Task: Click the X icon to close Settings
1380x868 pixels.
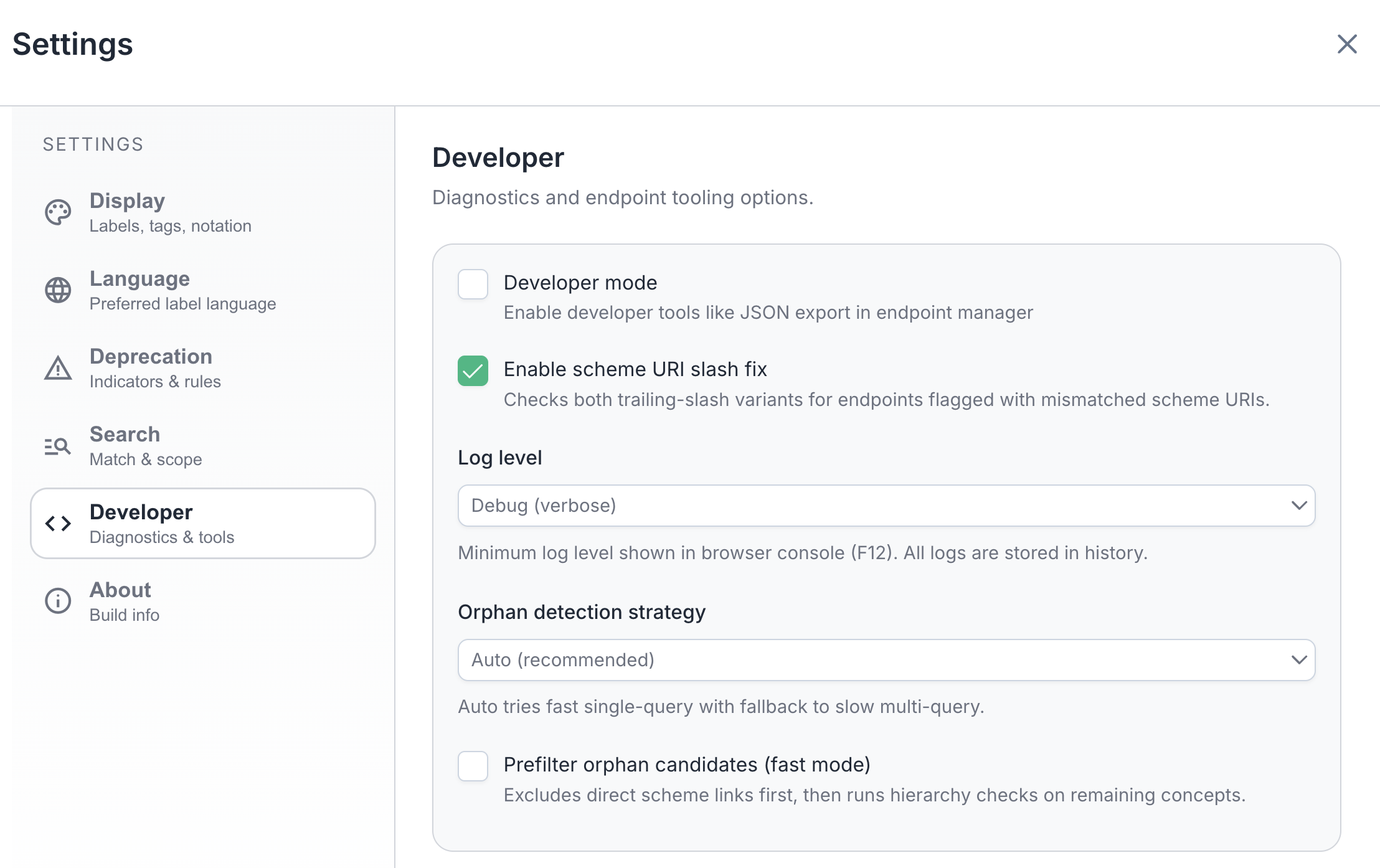Action: 1347,44
